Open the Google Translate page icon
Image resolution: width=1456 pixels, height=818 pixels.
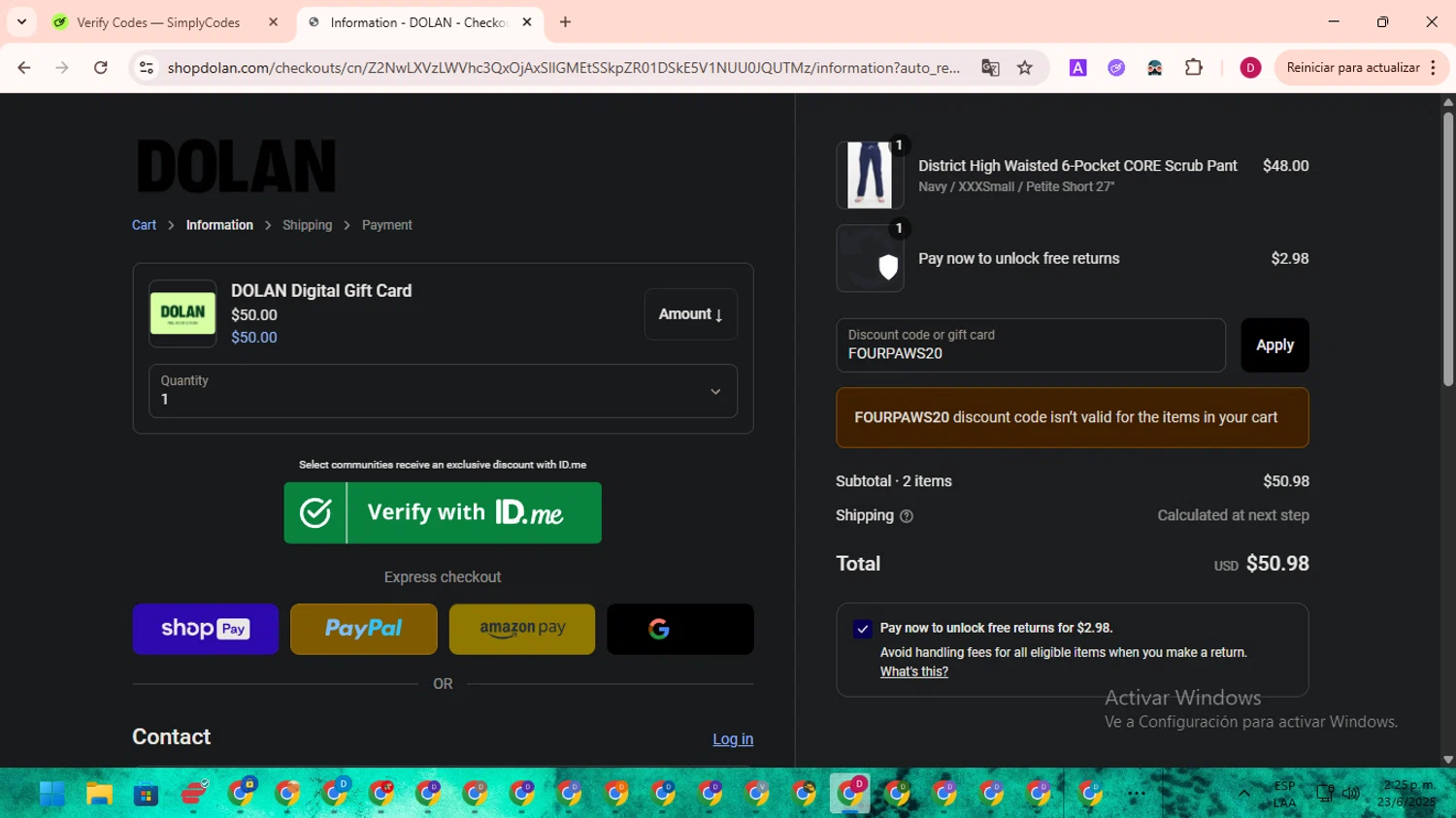990,68
